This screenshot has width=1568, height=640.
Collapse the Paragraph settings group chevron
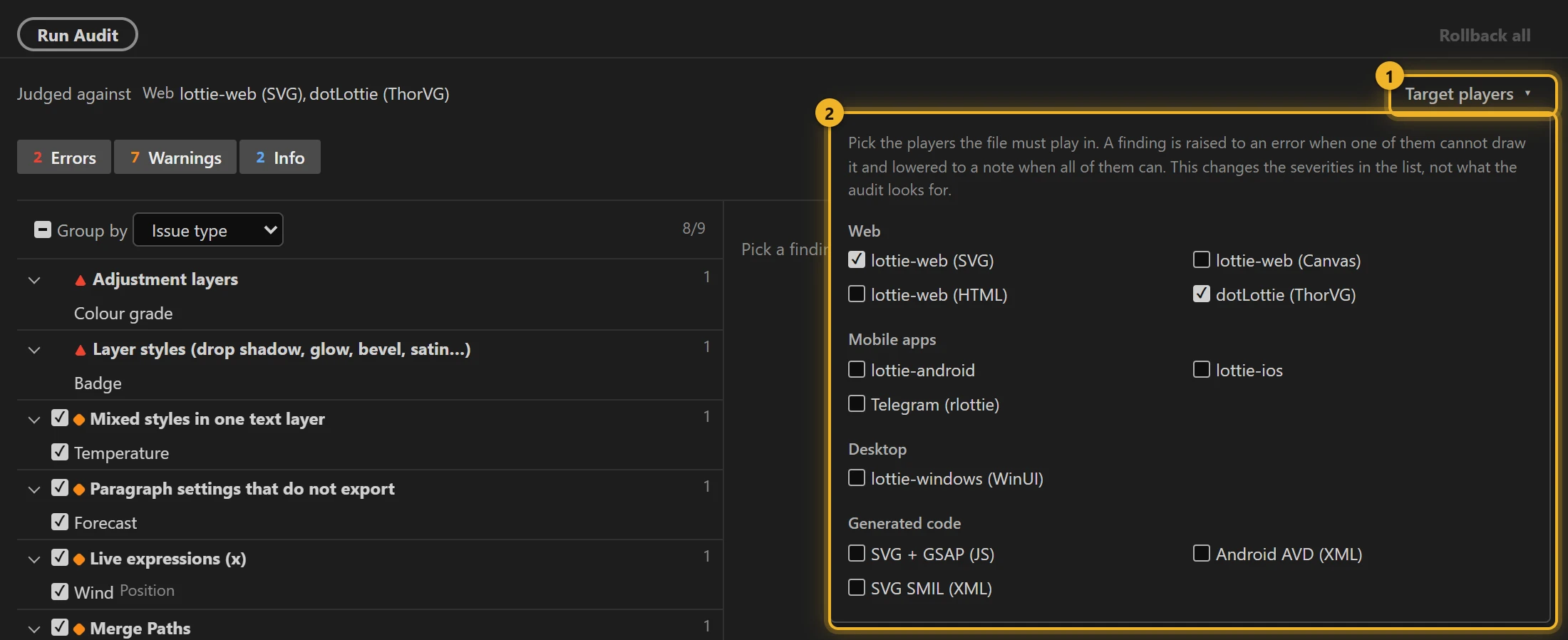(x=34, y=490)
